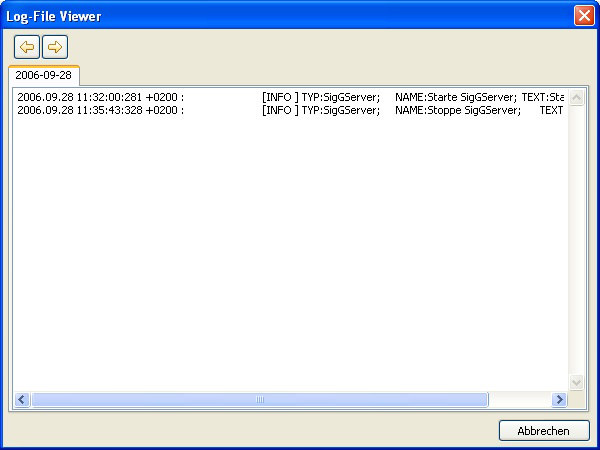Click the yellow back arrow icon
The image size is (600, 450).
(x=26, y=47)
